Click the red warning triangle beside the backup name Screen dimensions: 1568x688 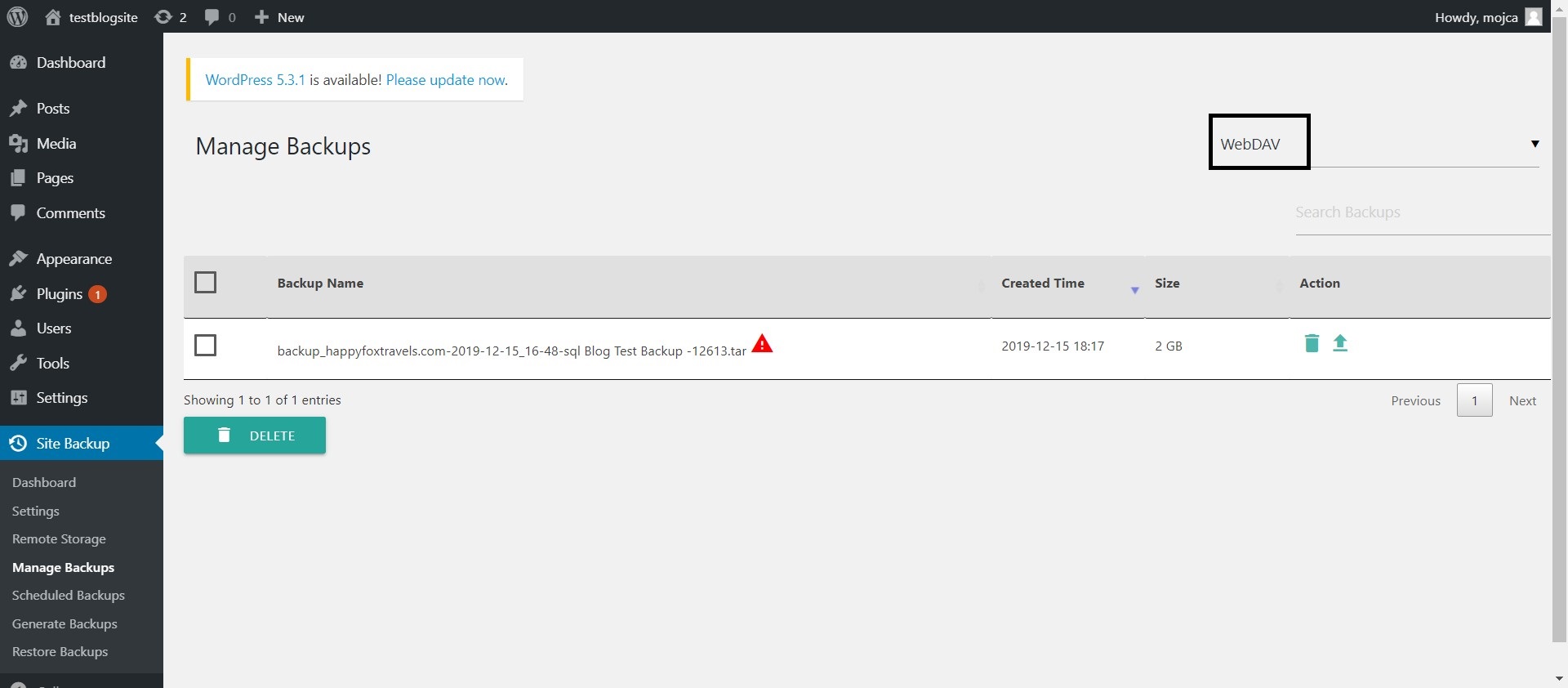(x=762, y=343)
